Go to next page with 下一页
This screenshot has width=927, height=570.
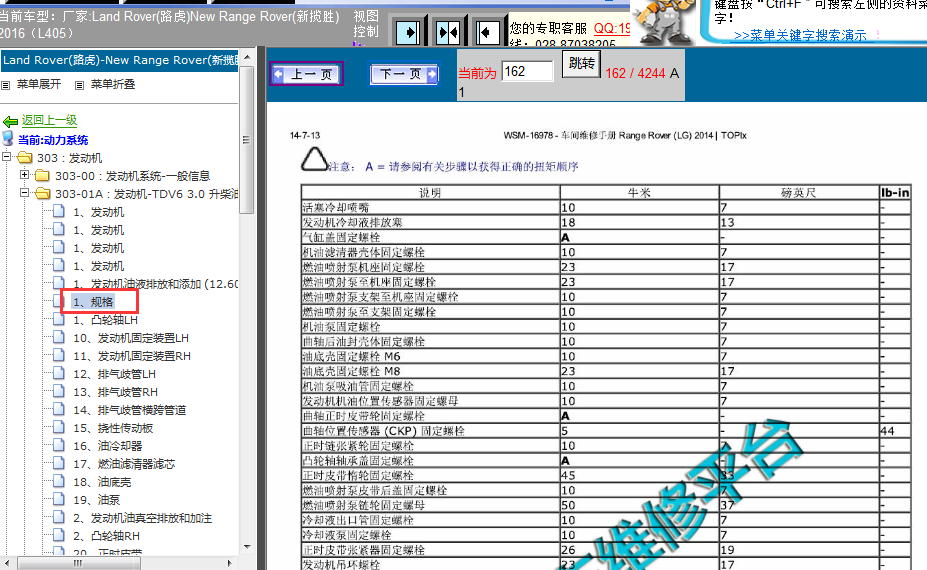point(404,74)
